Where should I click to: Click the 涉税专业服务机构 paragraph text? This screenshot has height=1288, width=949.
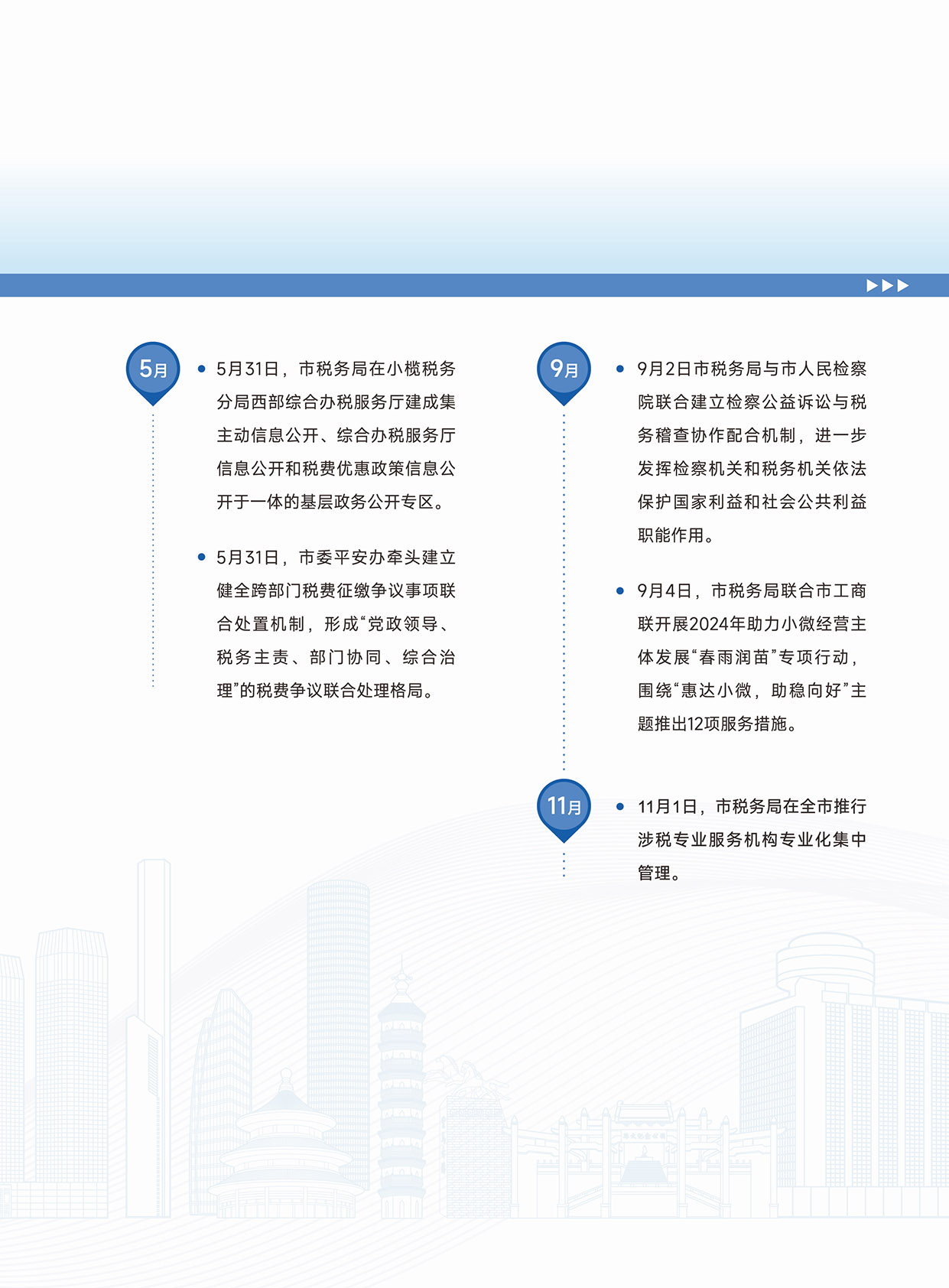pyautogui.click(x=751, y=839)
